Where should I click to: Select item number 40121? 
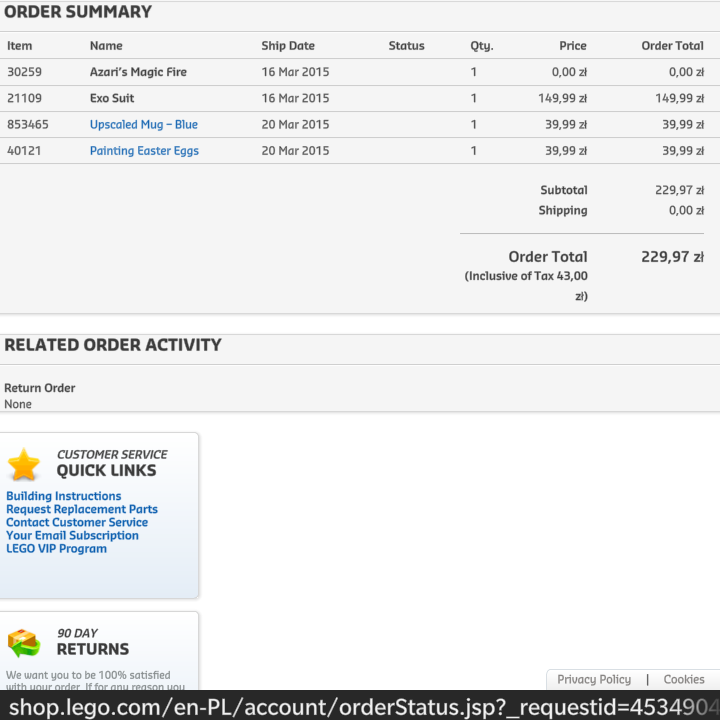pyautogui.click(x=24, y=151)
